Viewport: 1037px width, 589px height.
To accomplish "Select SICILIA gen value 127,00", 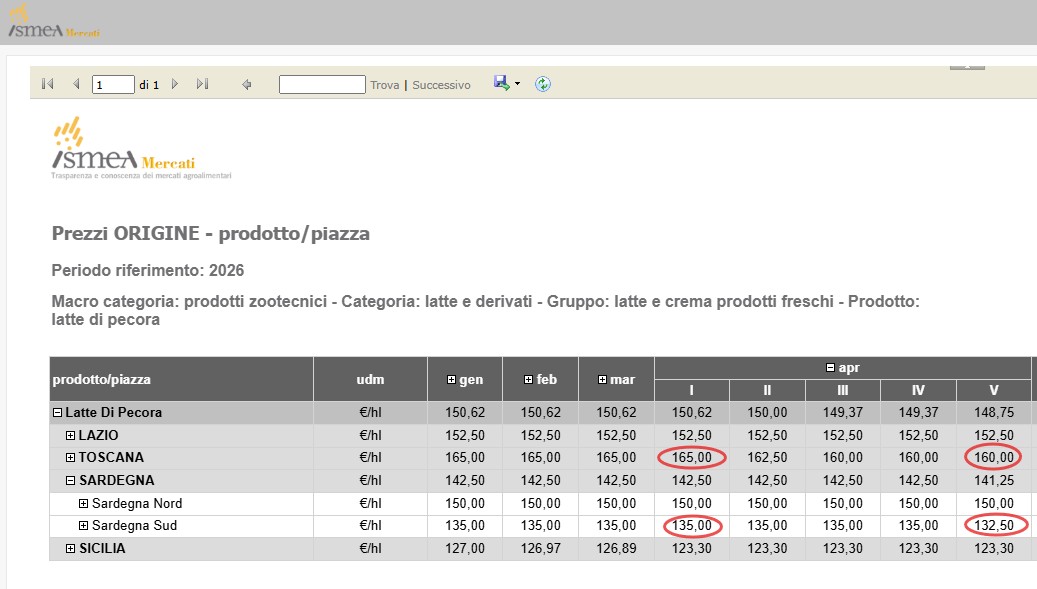I will (x=465, y=549).
